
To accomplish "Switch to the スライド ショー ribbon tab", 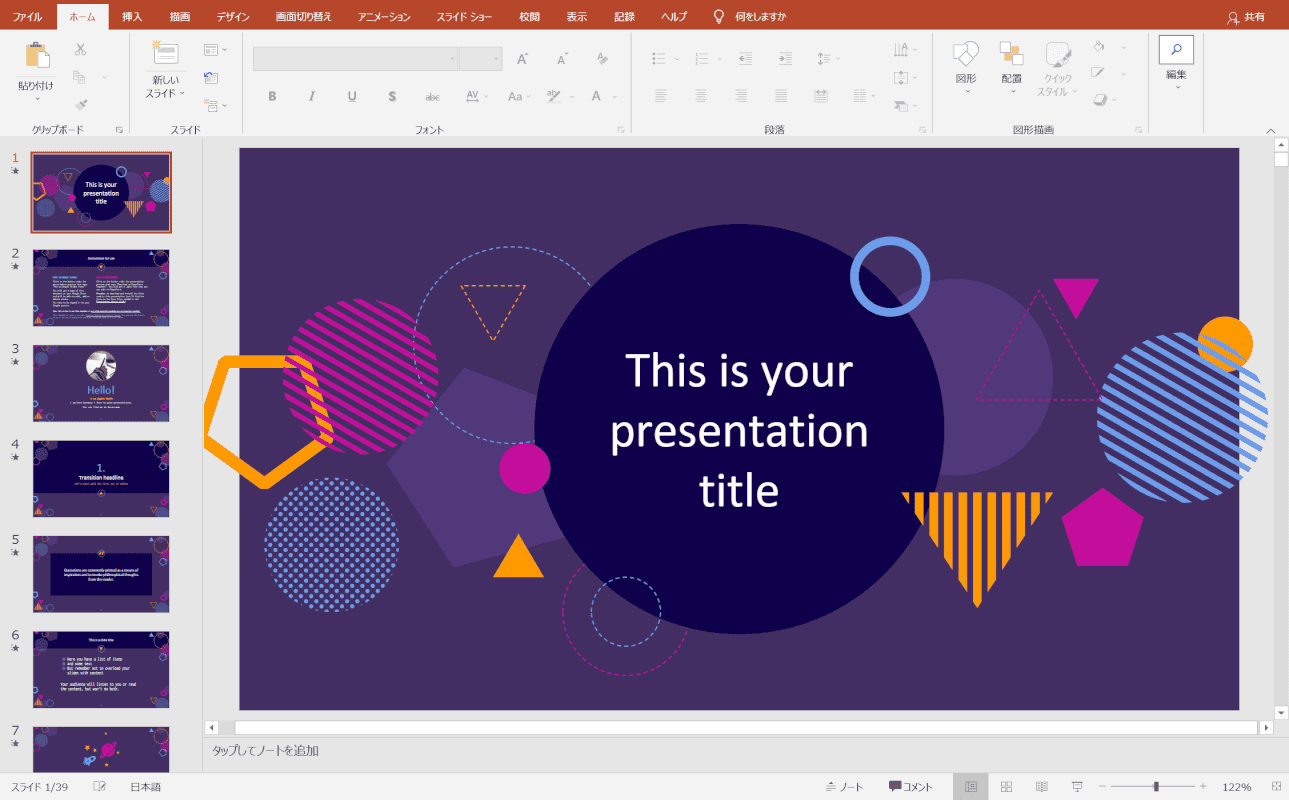I will point(463,17).
